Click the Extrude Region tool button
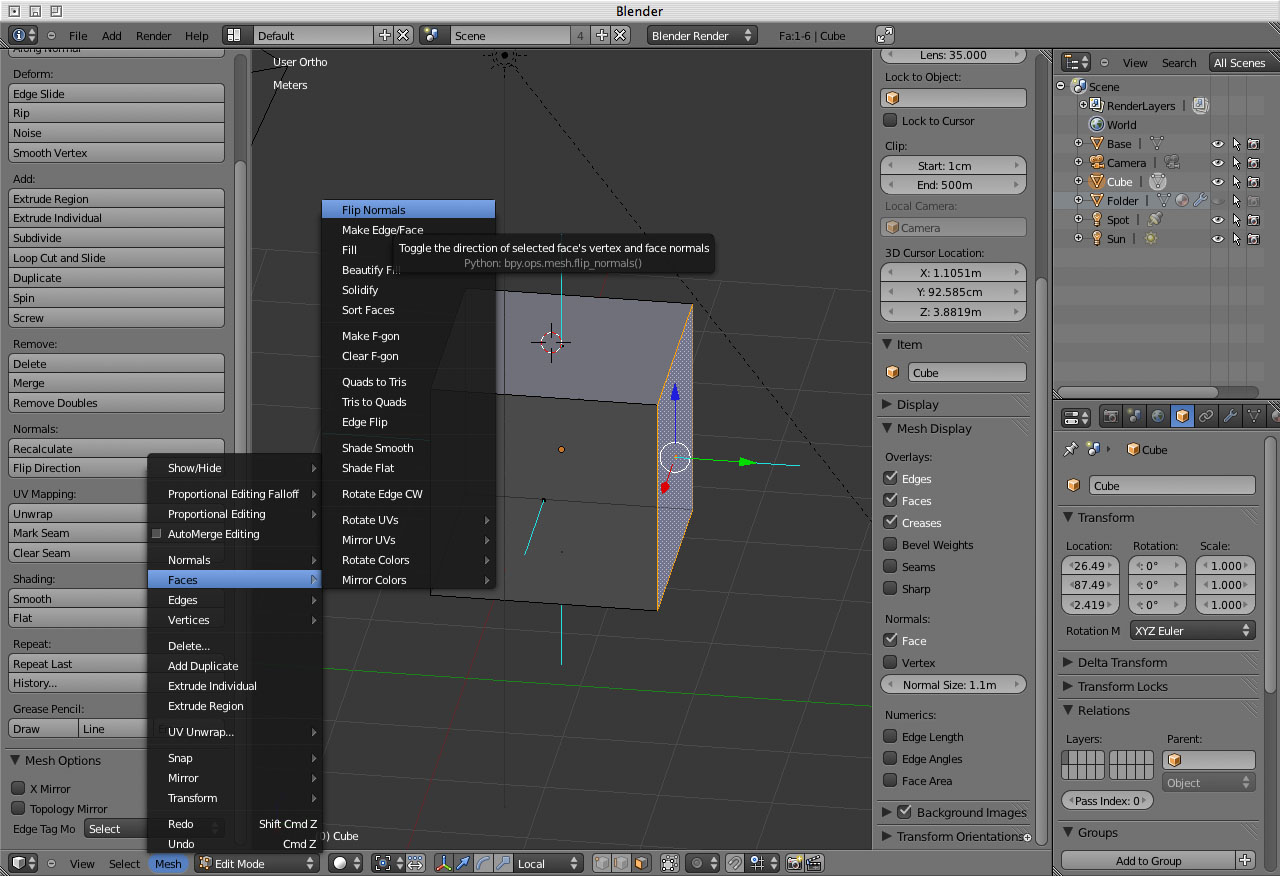The image size is (1280, 876). click(x=116, y=199)
